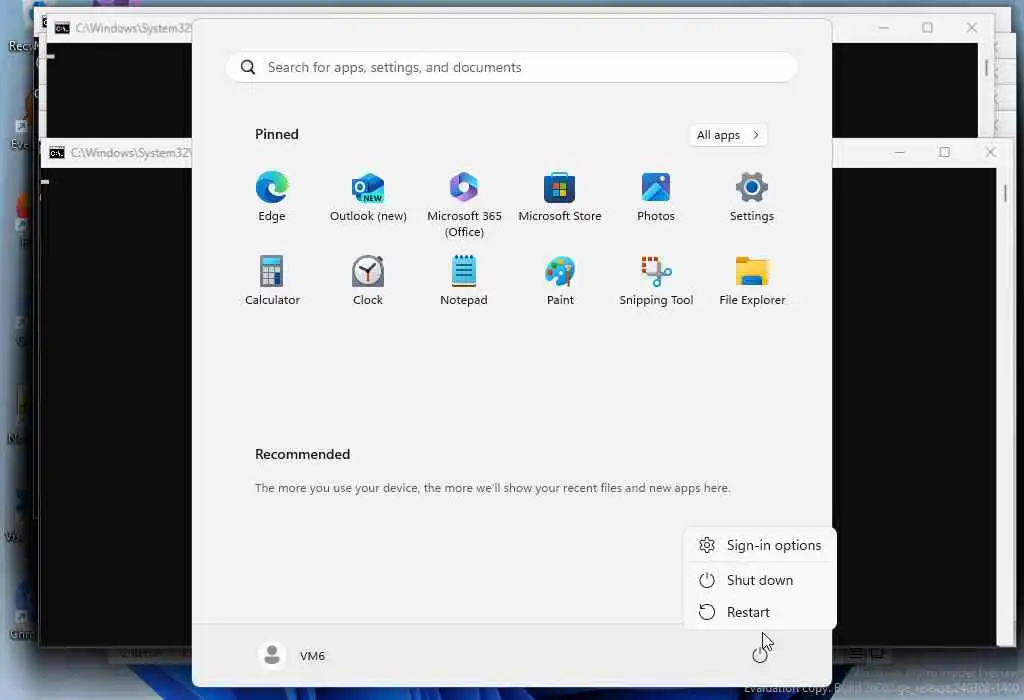This screenshot has height=700, width=1024.
Task: Click the upper Command Prompt title text
Action: (133, 28)
